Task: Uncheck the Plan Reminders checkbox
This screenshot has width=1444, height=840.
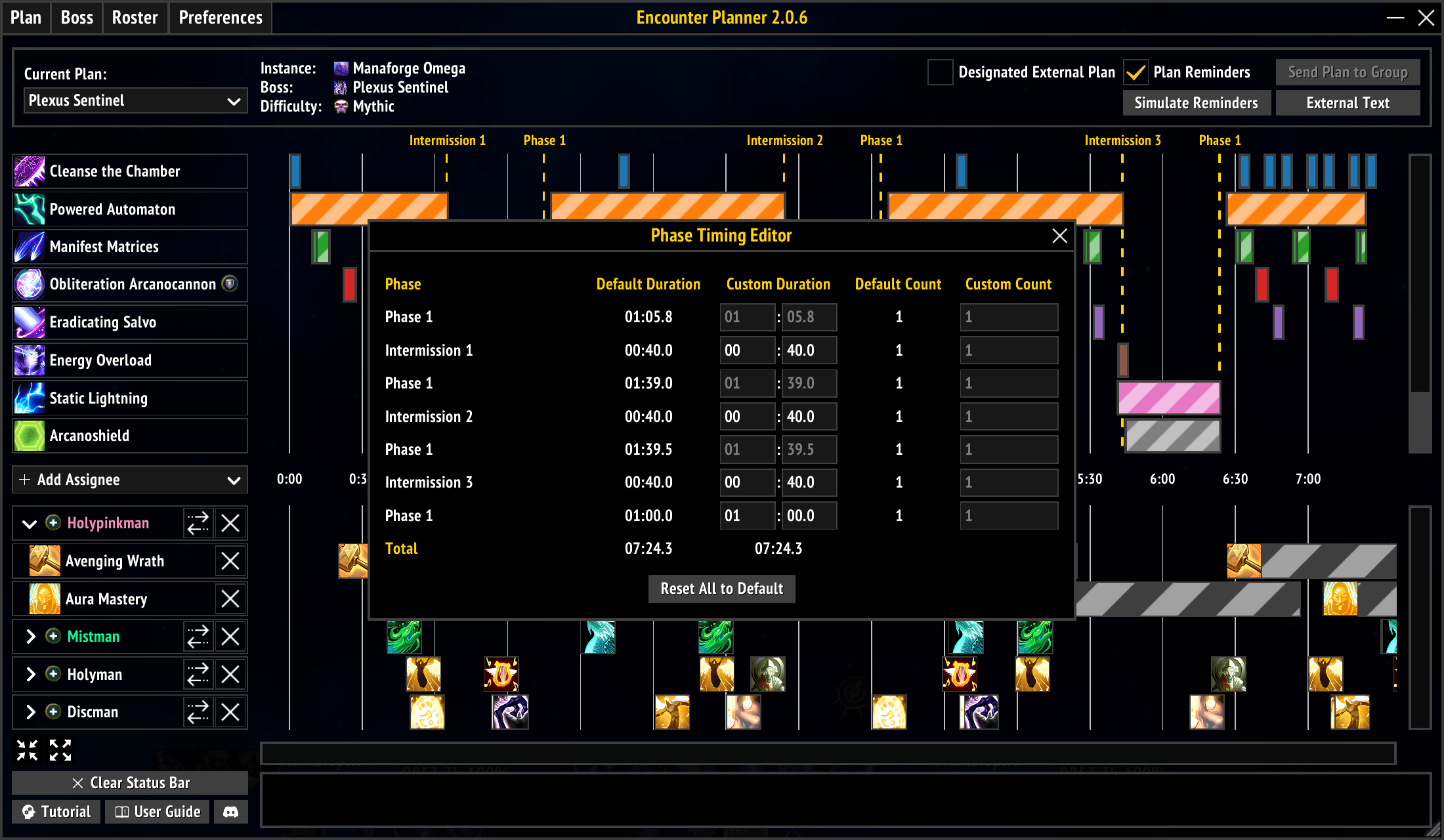Action: [1136, 72]
